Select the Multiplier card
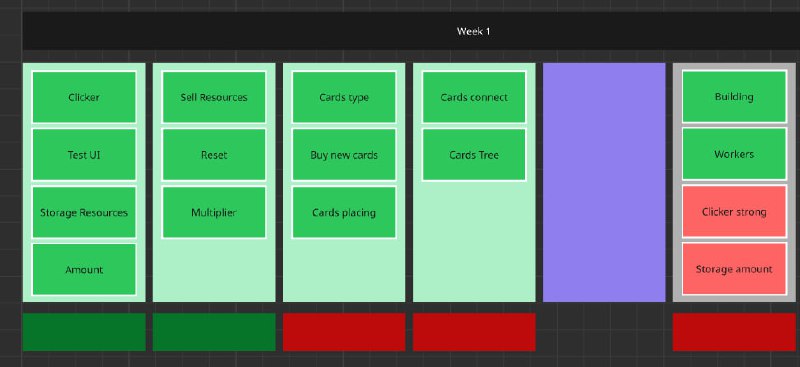The image size is (800, 367). coord(214,212)
